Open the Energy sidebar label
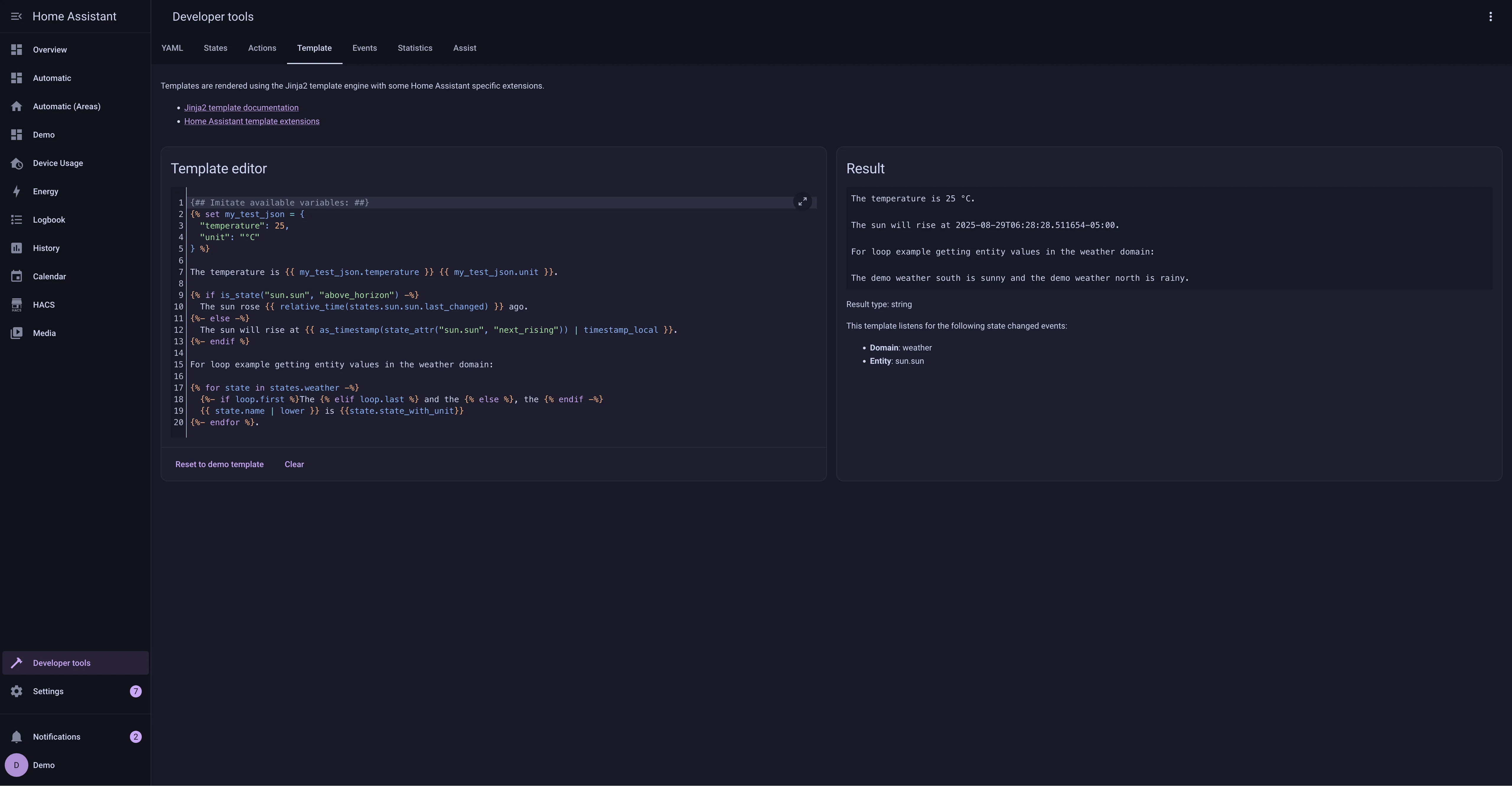1512x786 pixels. point(45,191)
